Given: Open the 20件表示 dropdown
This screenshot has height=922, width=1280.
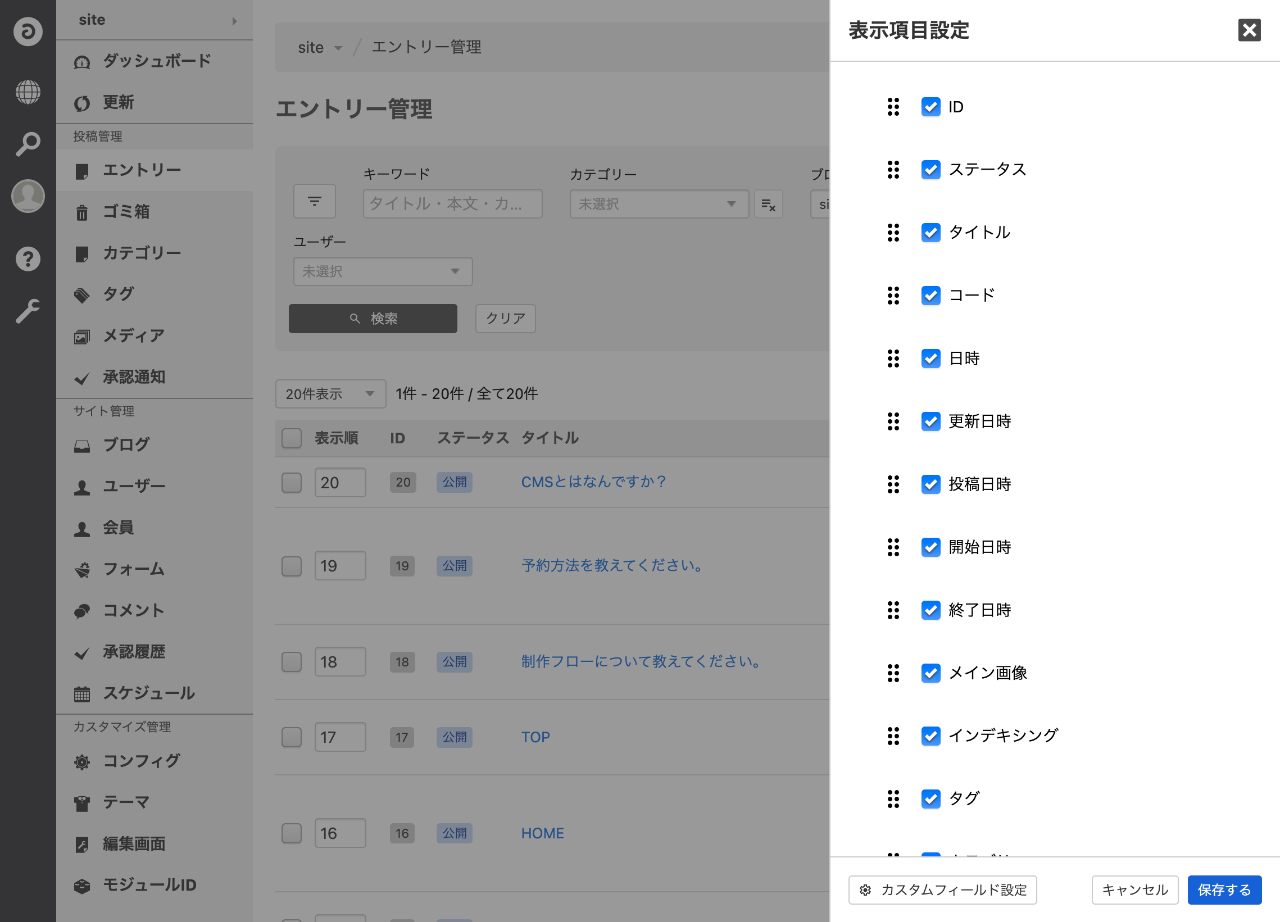Looking at the screenshot, I should [x=330, y=394].
